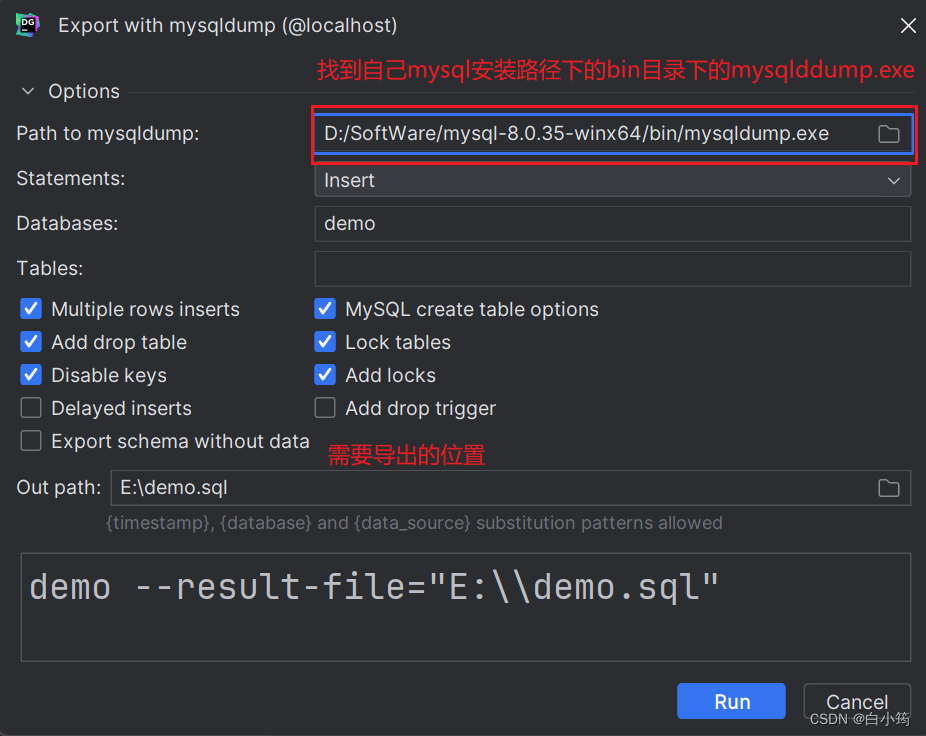The image size is (926, 736).
Task: Toggle MySQL create table options checkbox
Action: point(325,309)
